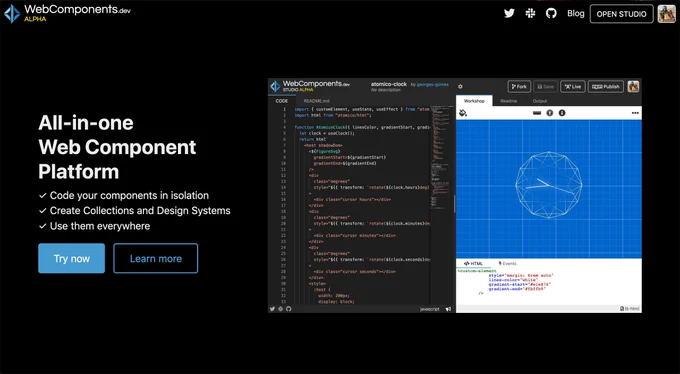Screen dimensions: 680x374
Task: Click the GitHub icon in studio footer
Action: pyautogui.click(x=288, y=309)
